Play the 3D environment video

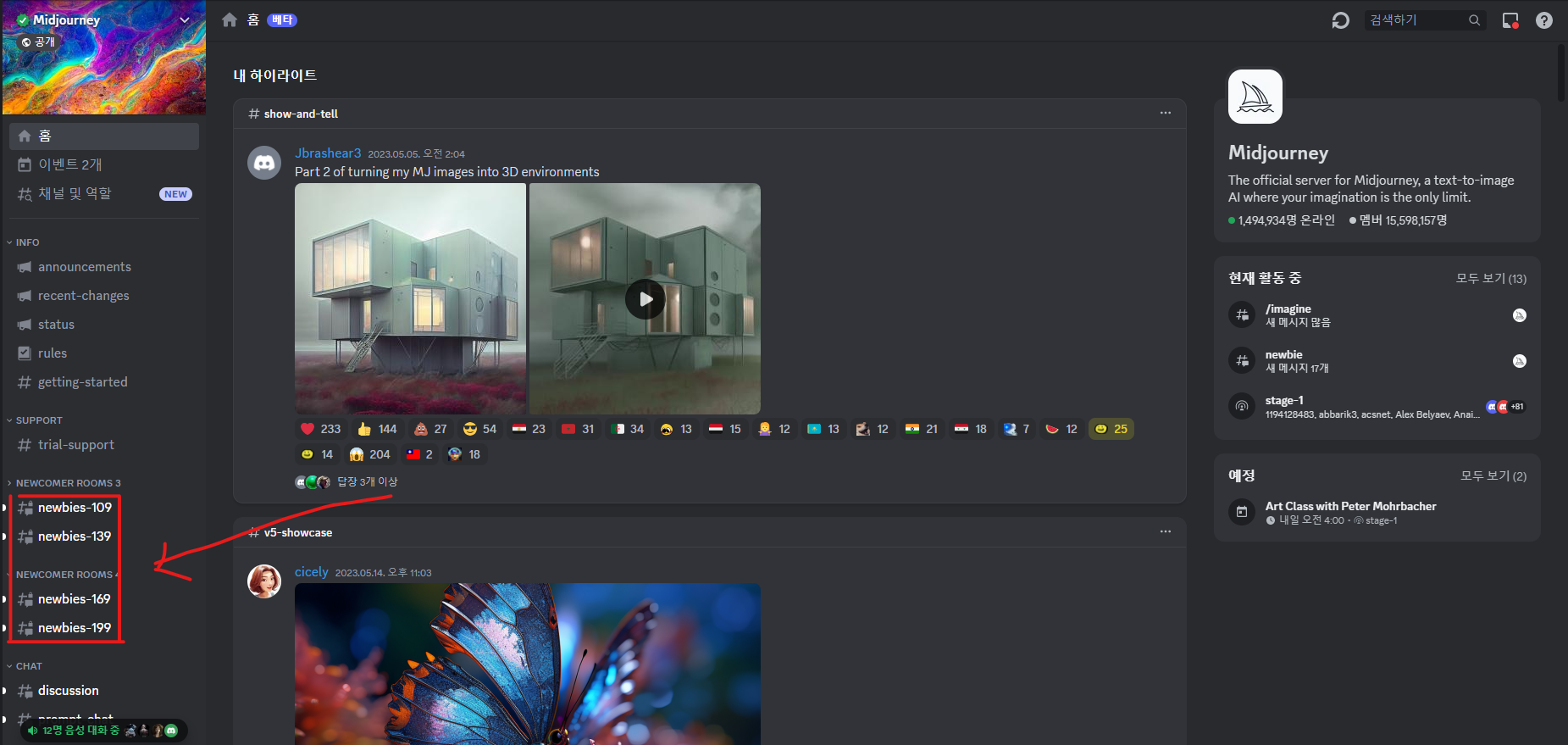[x=645, y=299]
